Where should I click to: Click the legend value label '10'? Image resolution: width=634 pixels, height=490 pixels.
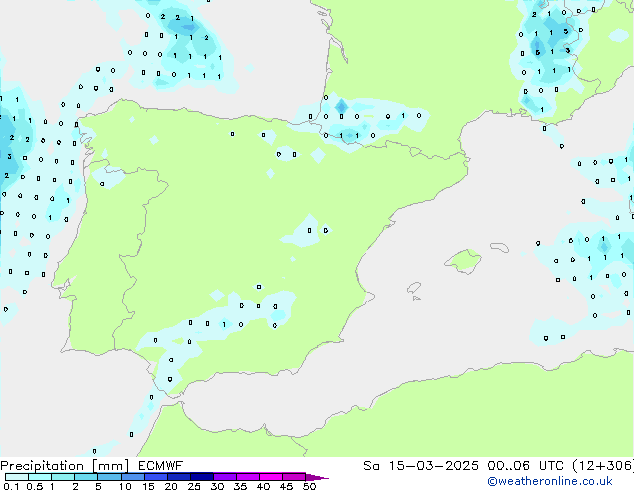coord(125,486)
